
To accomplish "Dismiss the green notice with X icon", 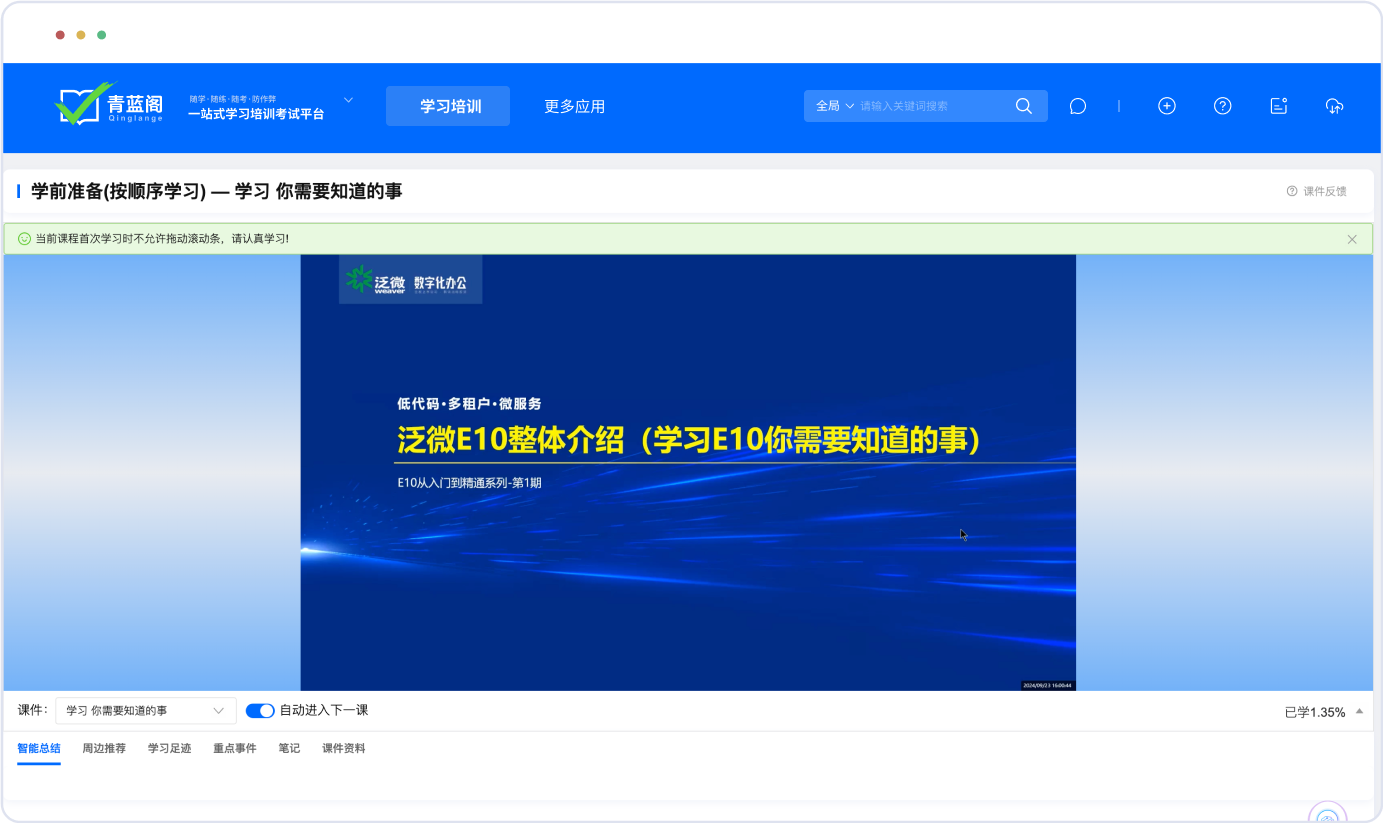I will click(x=1352, y=239).
